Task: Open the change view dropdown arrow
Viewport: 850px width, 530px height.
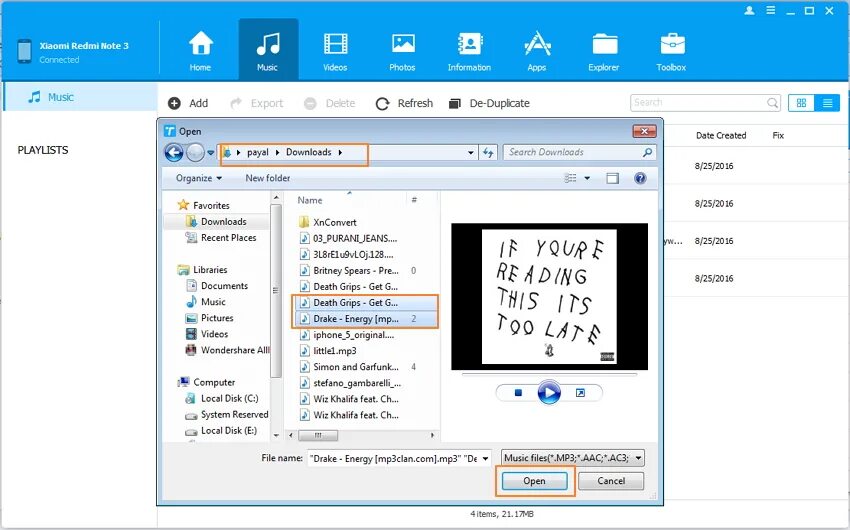Action: click(x=587, y=178)
